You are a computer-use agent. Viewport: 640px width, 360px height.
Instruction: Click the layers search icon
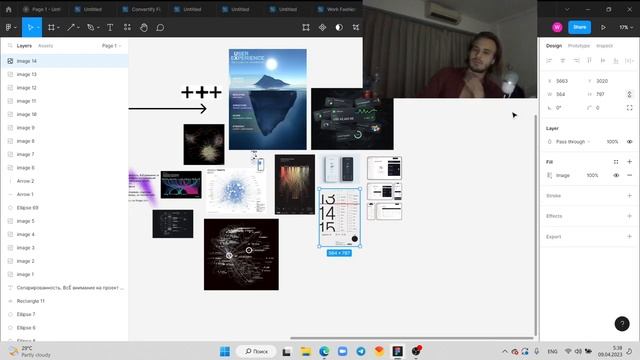coord(10,45)
